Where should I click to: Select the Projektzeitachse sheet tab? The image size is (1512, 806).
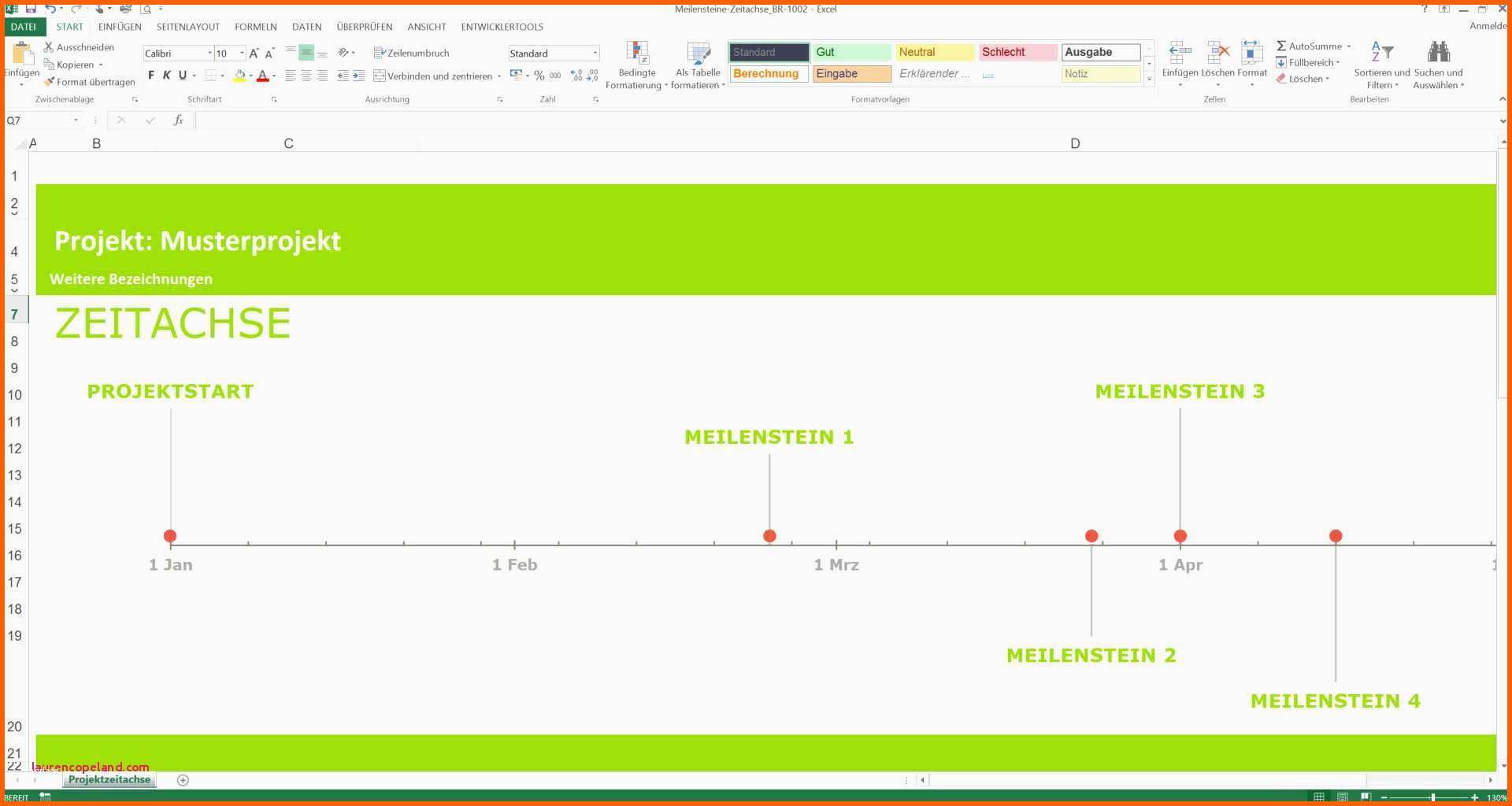pyautogui.click(x=109, y=779)
